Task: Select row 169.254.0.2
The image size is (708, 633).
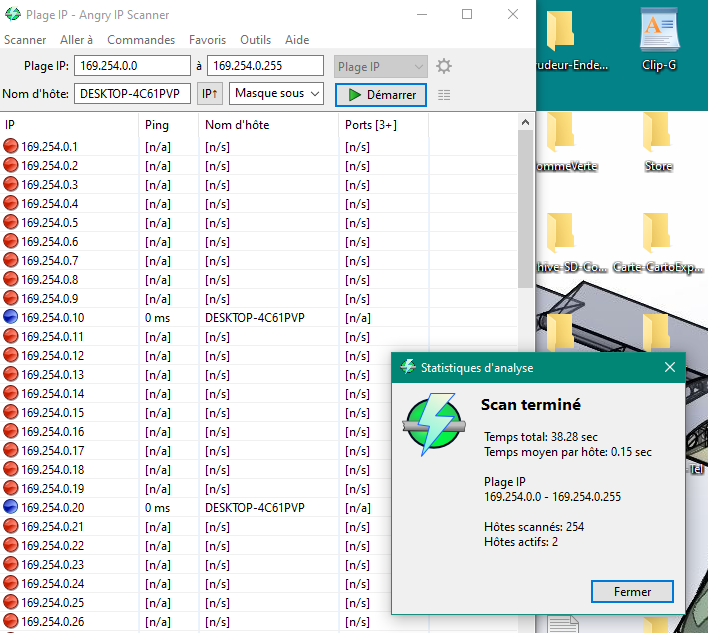Action: [258, 166]
